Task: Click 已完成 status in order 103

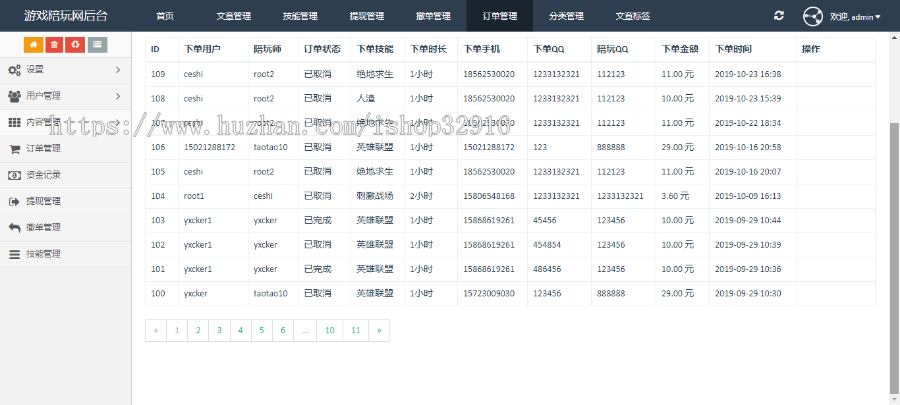Action: click(x=317, y=220)
